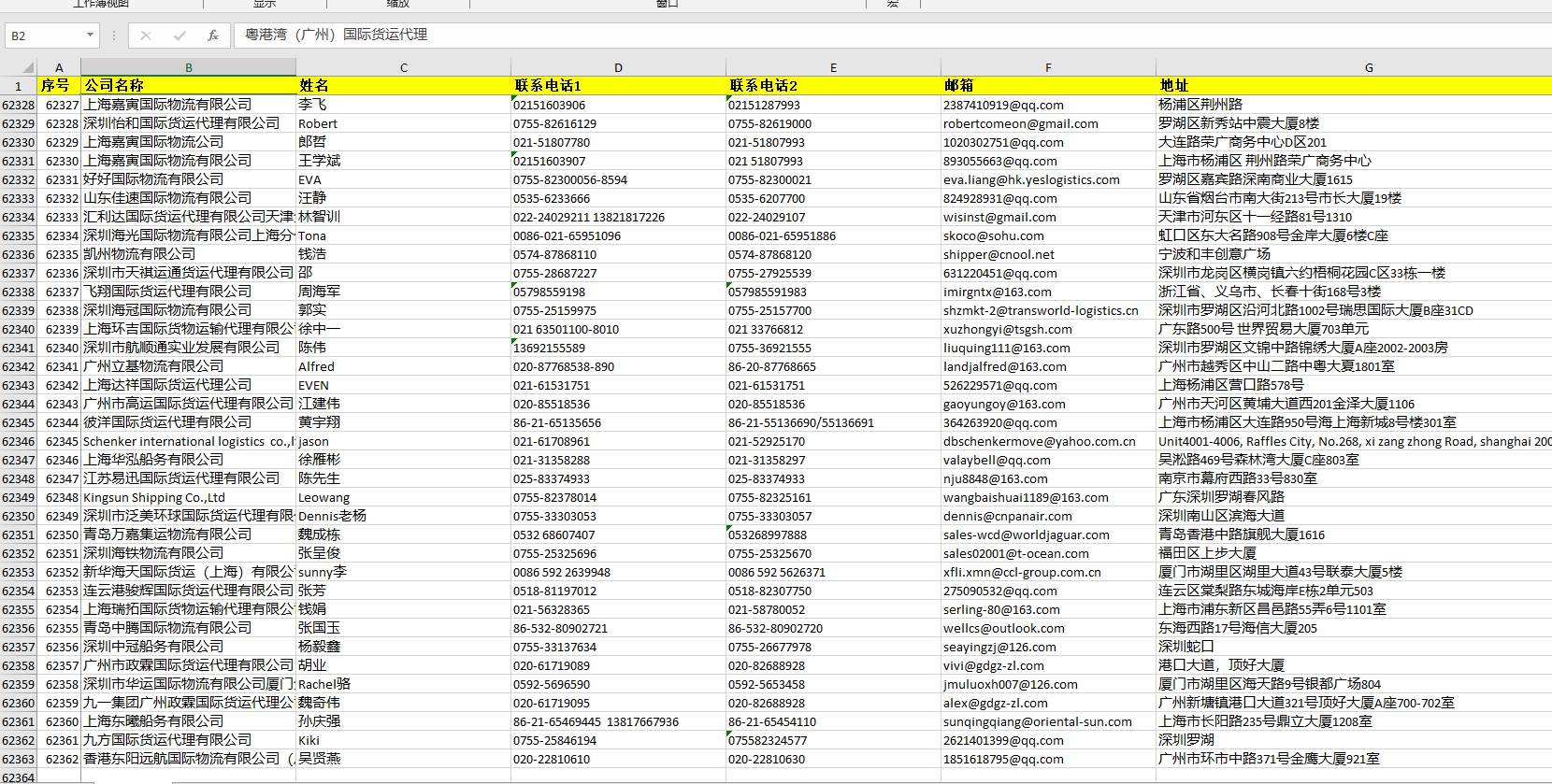Select phone cell 86-21-55136690/55136691

833,422
